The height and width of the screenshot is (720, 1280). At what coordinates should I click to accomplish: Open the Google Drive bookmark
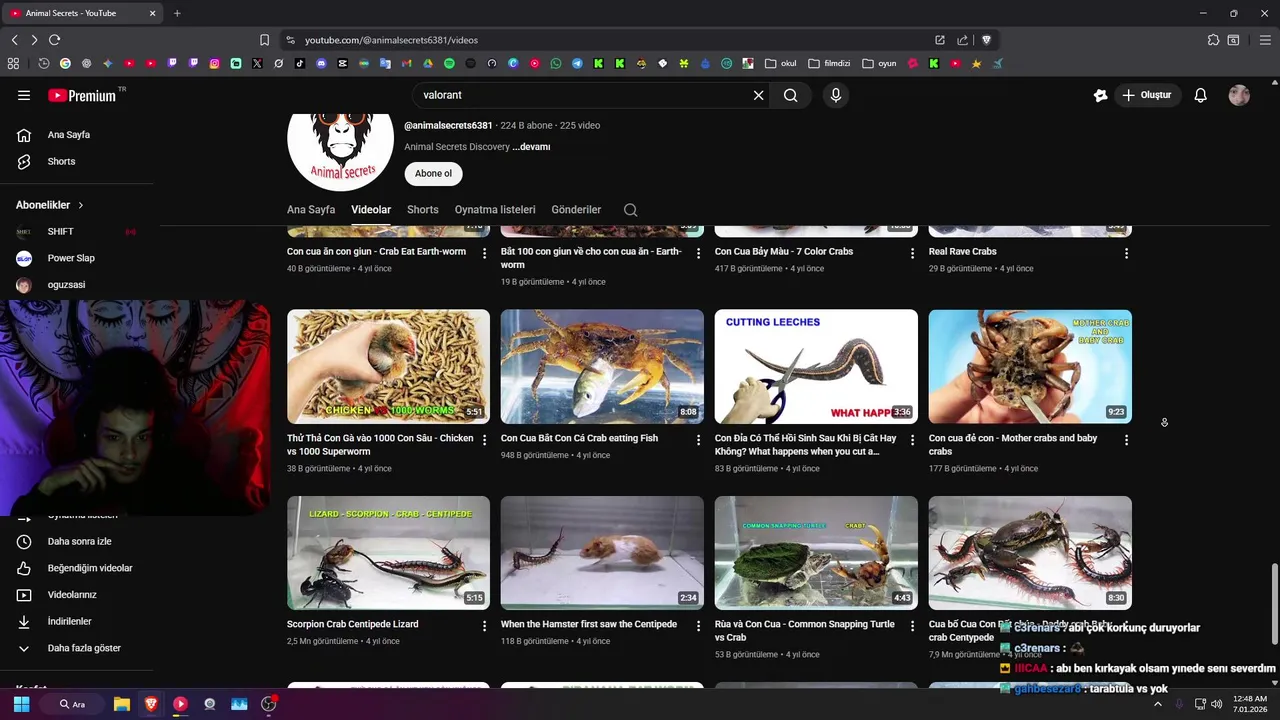tap(428, 63)
